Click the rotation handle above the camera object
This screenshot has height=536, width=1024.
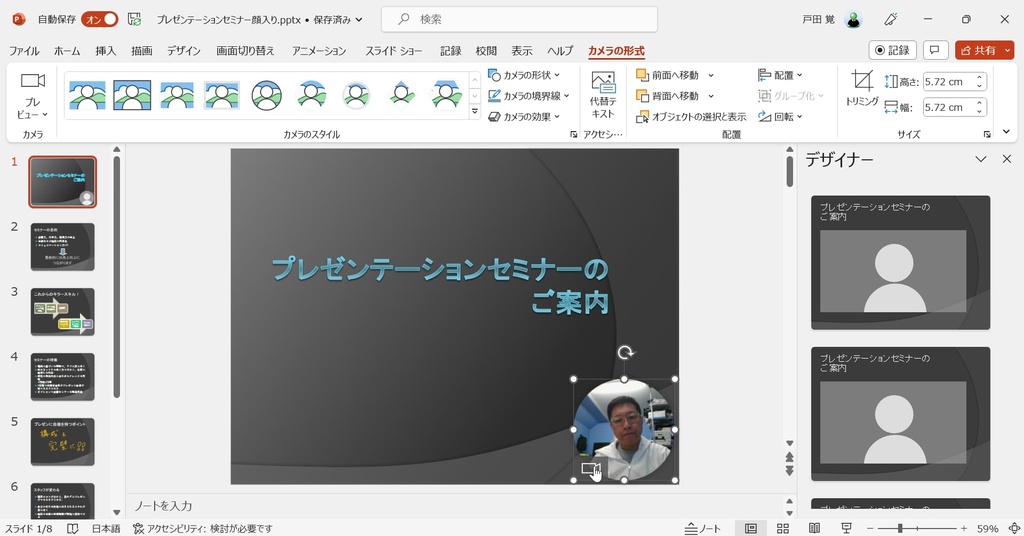pyautogui.click(x=625, y=353)
